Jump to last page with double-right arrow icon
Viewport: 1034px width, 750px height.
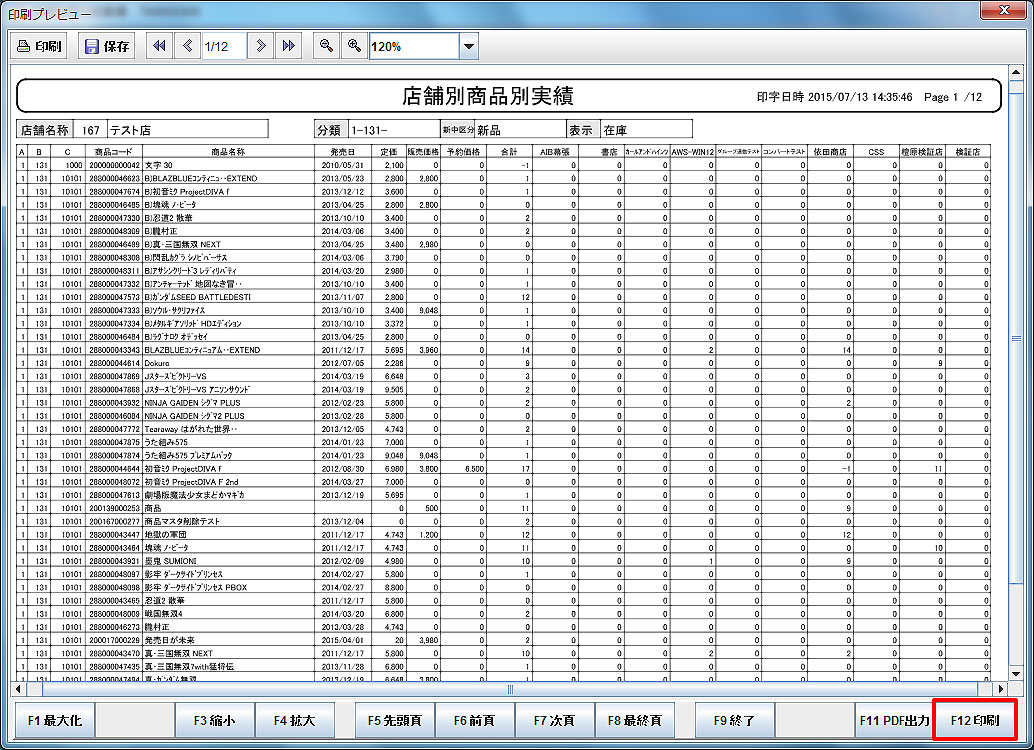(x=288, y=47)
